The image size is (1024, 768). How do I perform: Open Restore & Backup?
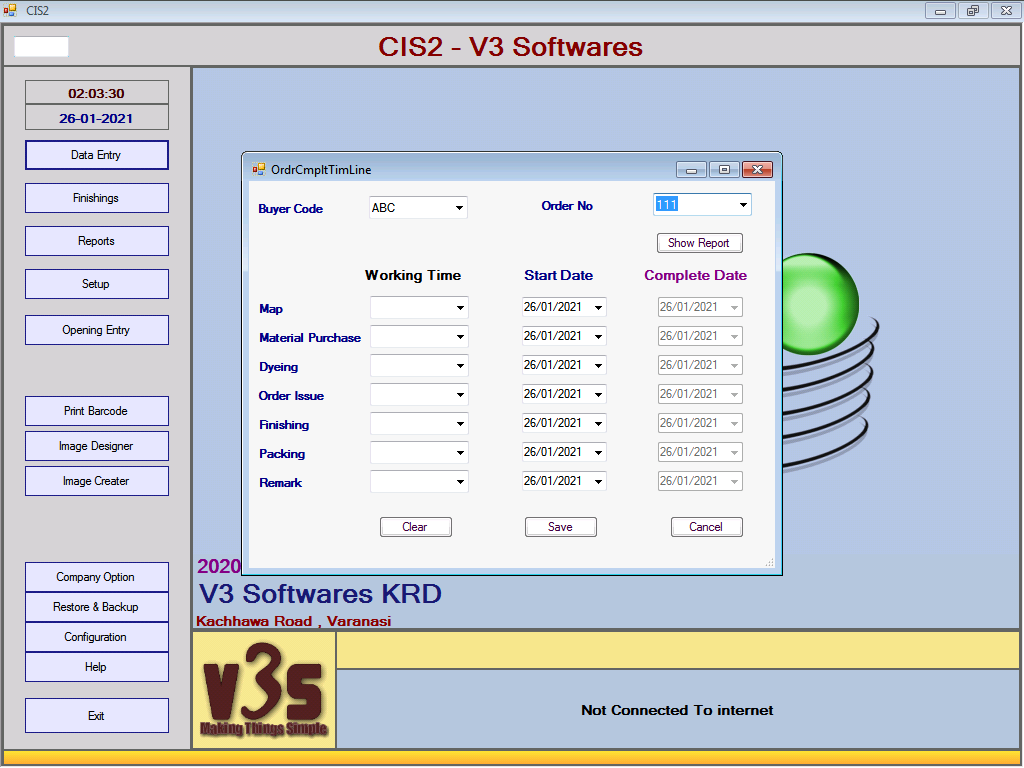pyautogui.click(x=96, y=607)
